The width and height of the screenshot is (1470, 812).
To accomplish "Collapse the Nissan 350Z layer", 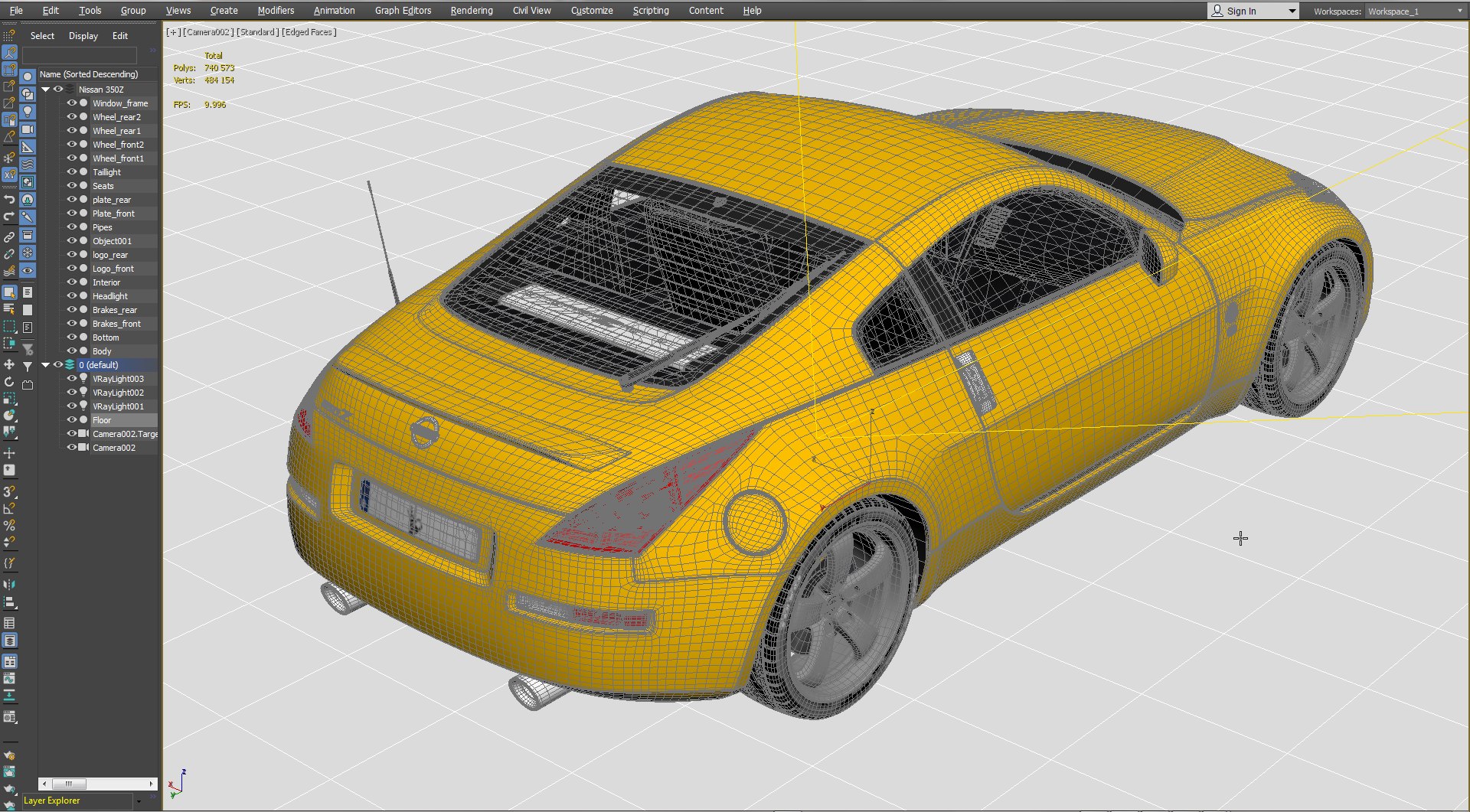I will pyautogui.click(x=46, y=90).
